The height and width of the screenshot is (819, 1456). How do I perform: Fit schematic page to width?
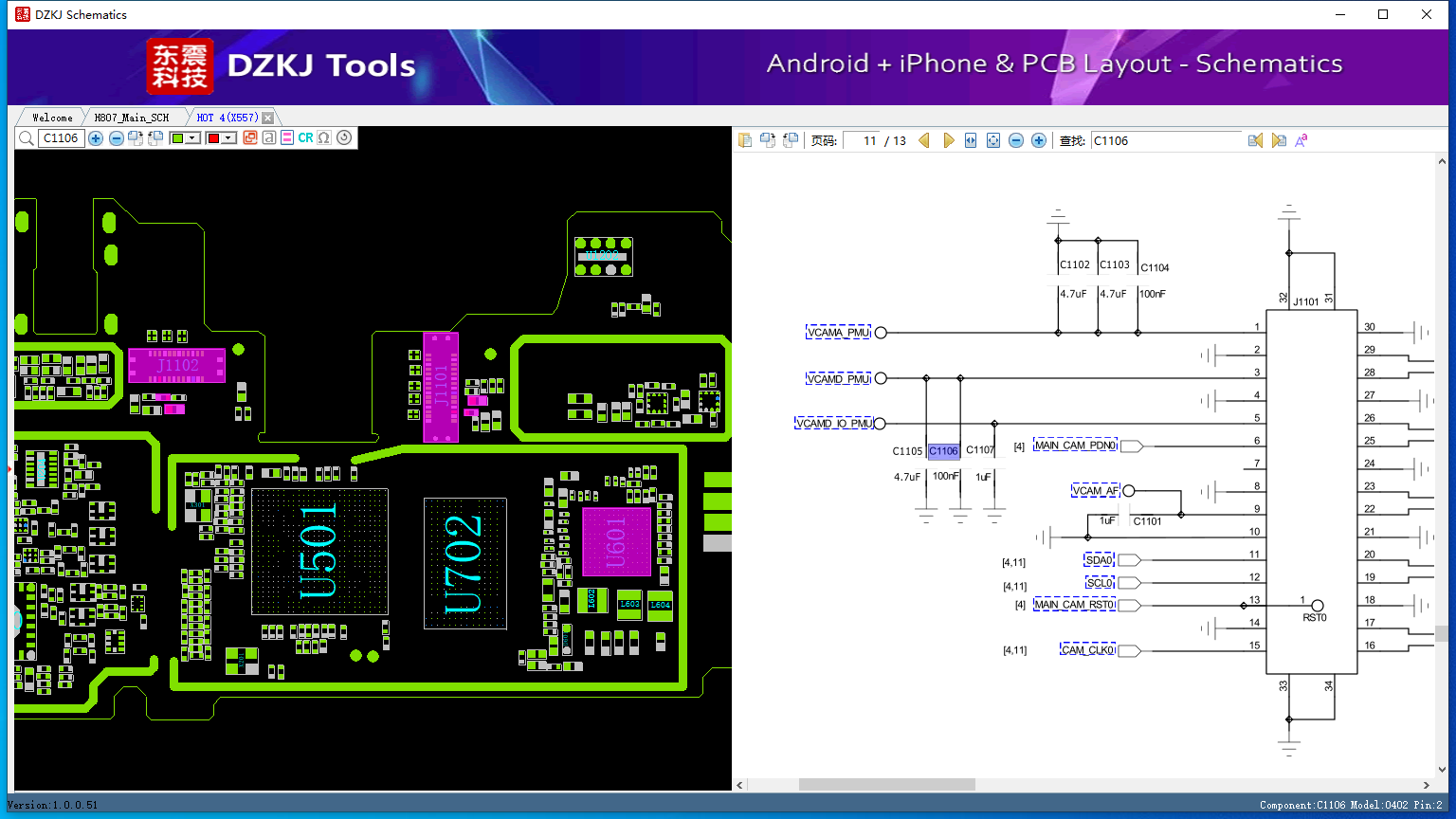point(971,140)
